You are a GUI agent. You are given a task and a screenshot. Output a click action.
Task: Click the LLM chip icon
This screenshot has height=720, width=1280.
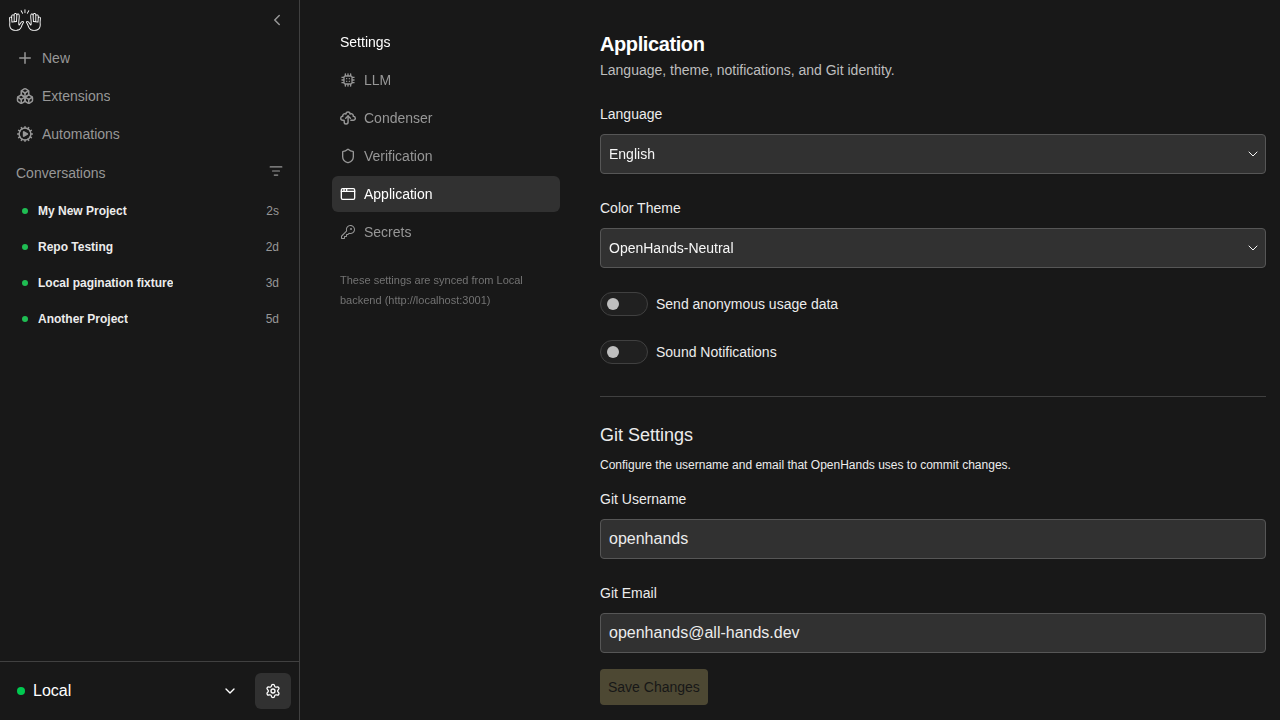[348, 80]
